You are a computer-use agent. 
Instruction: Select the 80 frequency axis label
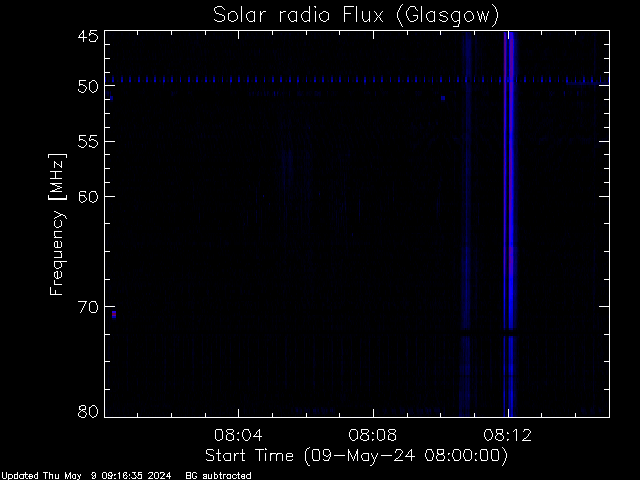[x=88, y=411]
